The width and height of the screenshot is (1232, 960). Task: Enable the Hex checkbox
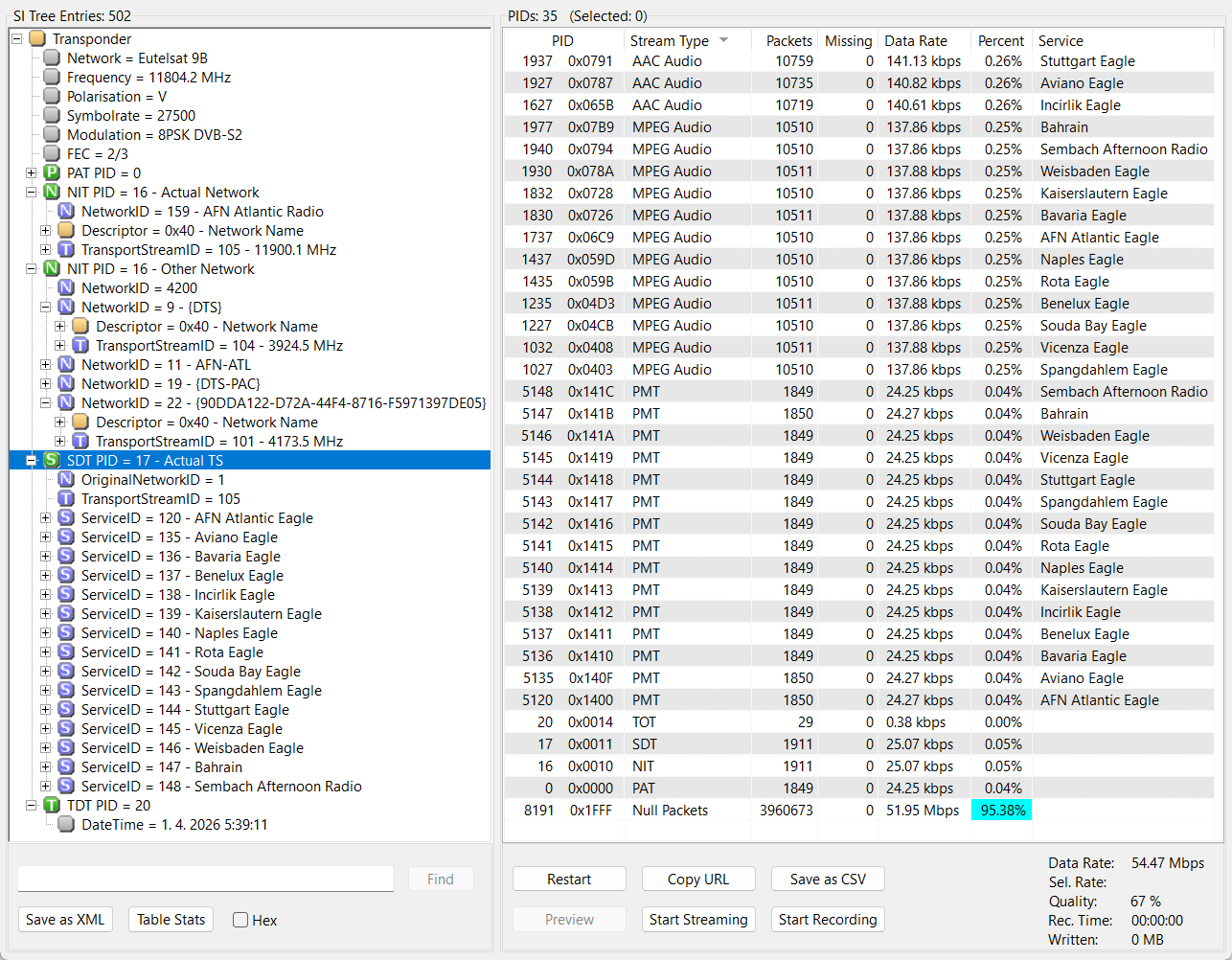click(x=240, y=920)
